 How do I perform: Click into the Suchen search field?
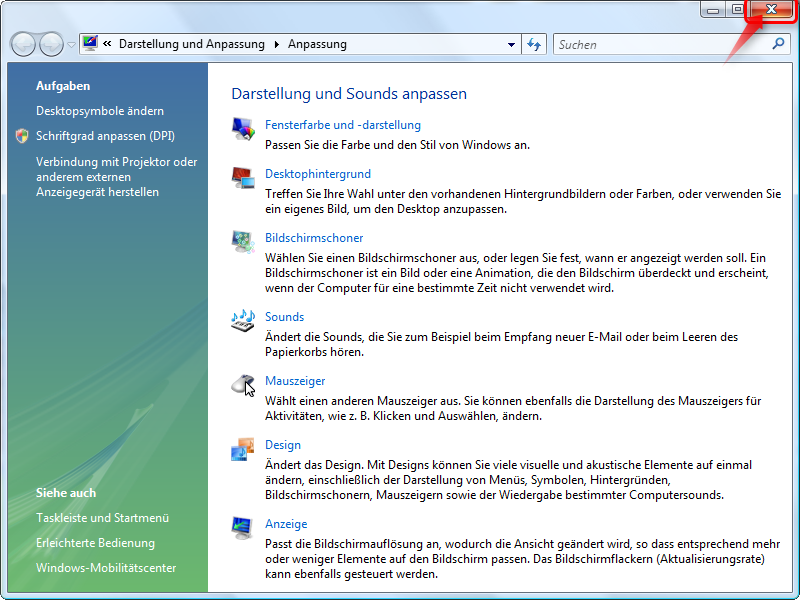660,44
